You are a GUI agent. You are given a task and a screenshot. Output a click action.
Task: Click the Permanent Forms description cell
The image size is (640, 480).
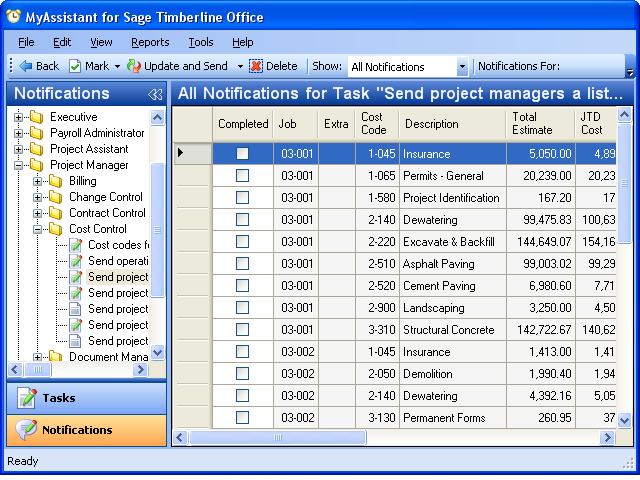point(453,418)
